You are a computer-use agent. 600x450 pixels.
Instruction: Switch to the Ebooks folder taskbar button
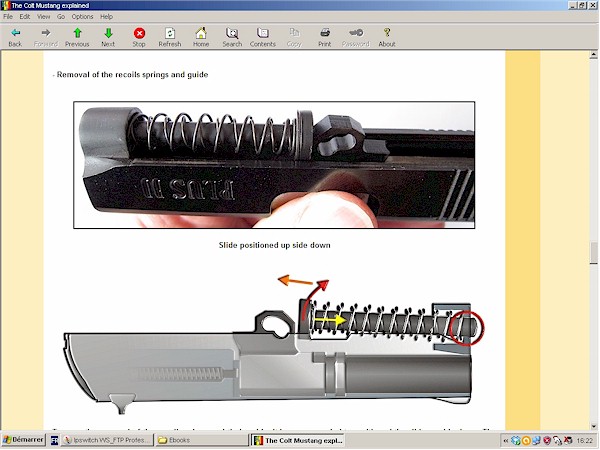point(202,440)
